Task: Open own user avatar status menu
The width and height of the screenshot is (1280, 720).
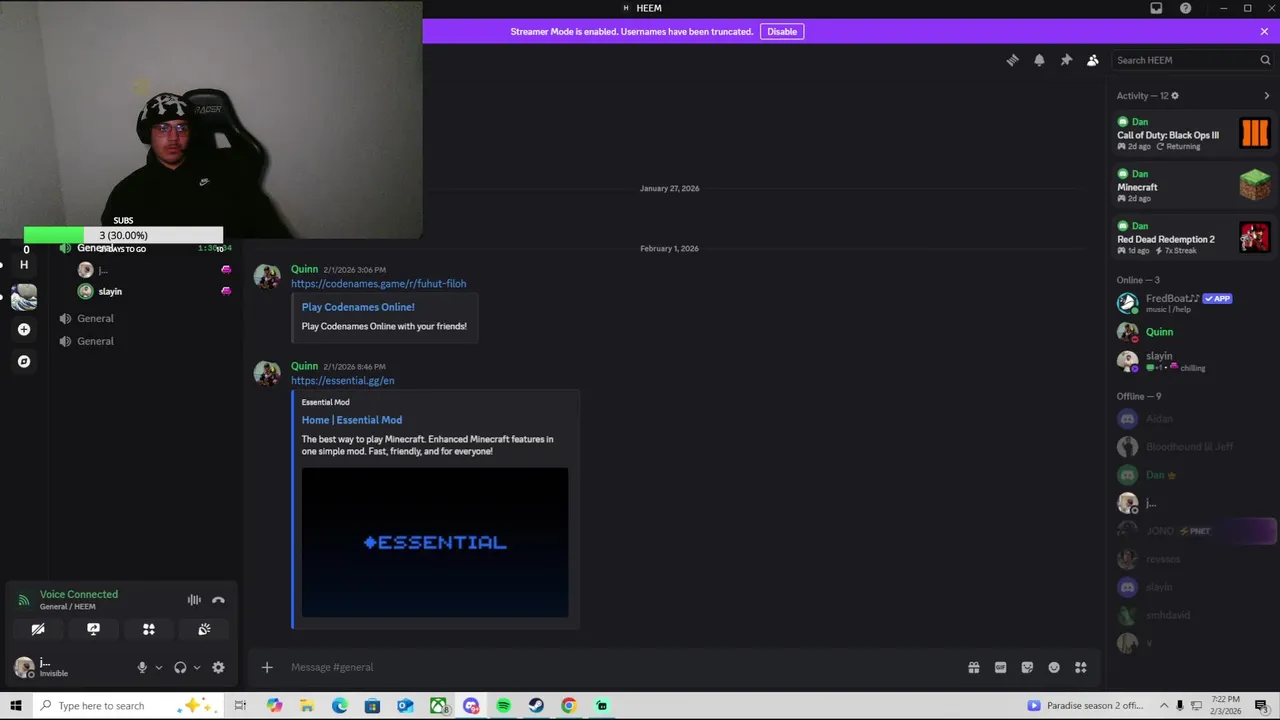Action: [x=25, y=667]
